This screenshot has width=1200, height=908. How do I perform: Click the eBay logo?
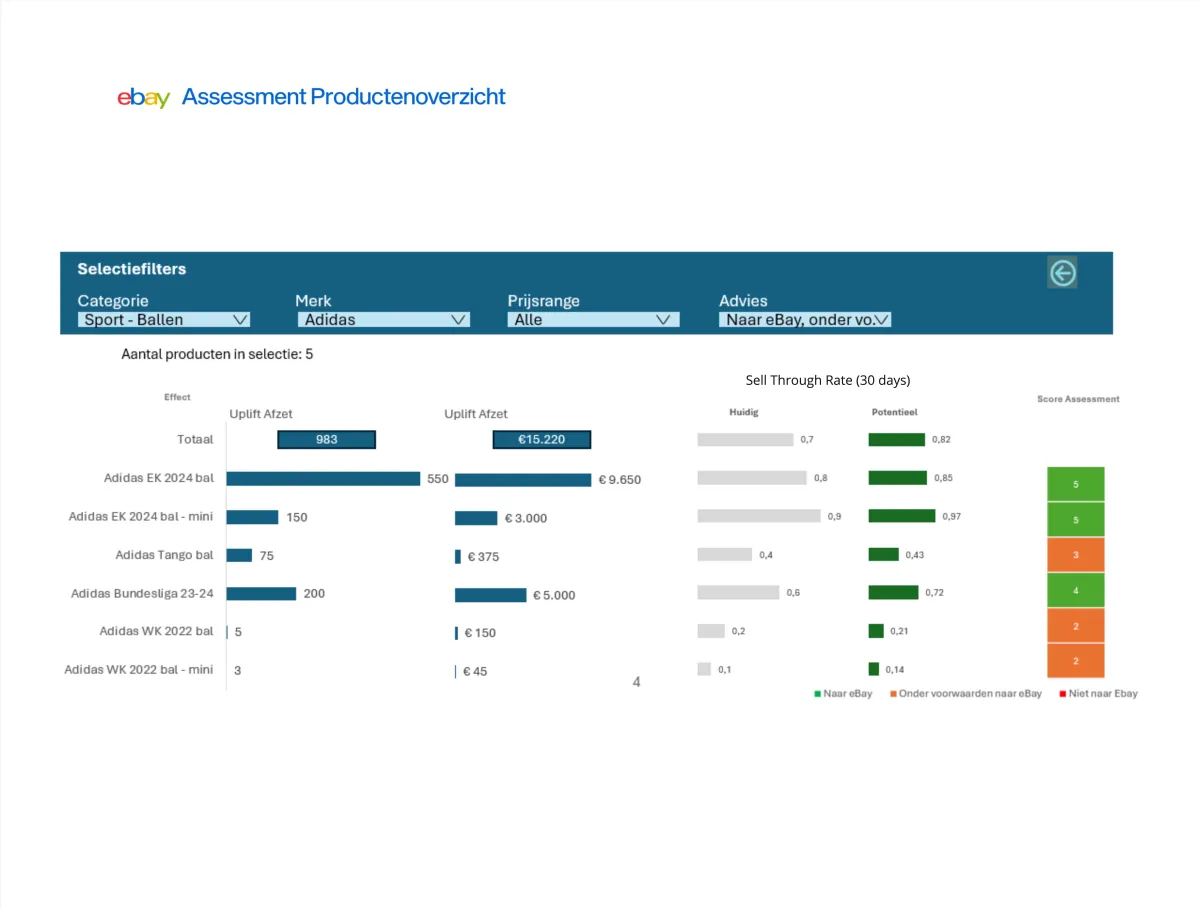[143, 97]
